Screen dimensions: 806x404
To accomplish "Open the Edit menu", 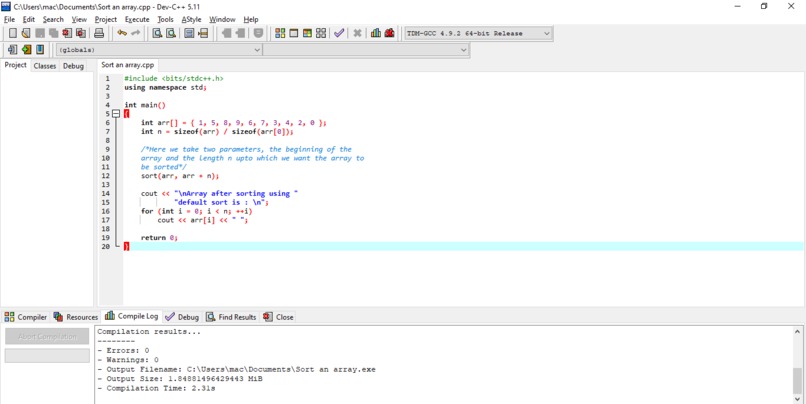I will click(x=29, y=20).
